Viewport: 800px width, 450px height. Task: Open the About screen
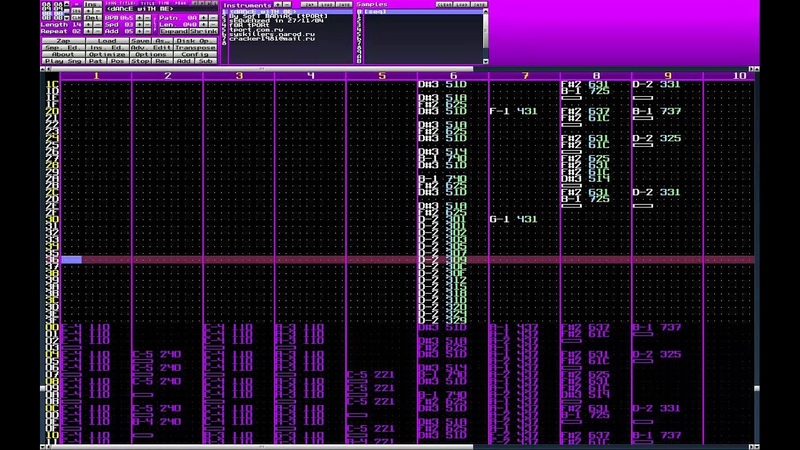click(63, 54)
